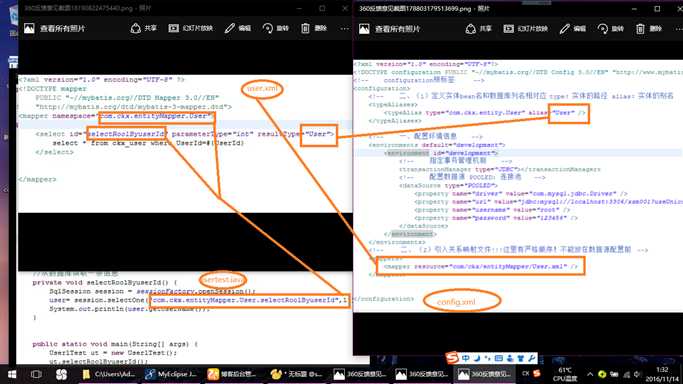The image size is (683, 384).
Task: Click the fan-shaped app icon on taskbar
Action: click(61, 374)
